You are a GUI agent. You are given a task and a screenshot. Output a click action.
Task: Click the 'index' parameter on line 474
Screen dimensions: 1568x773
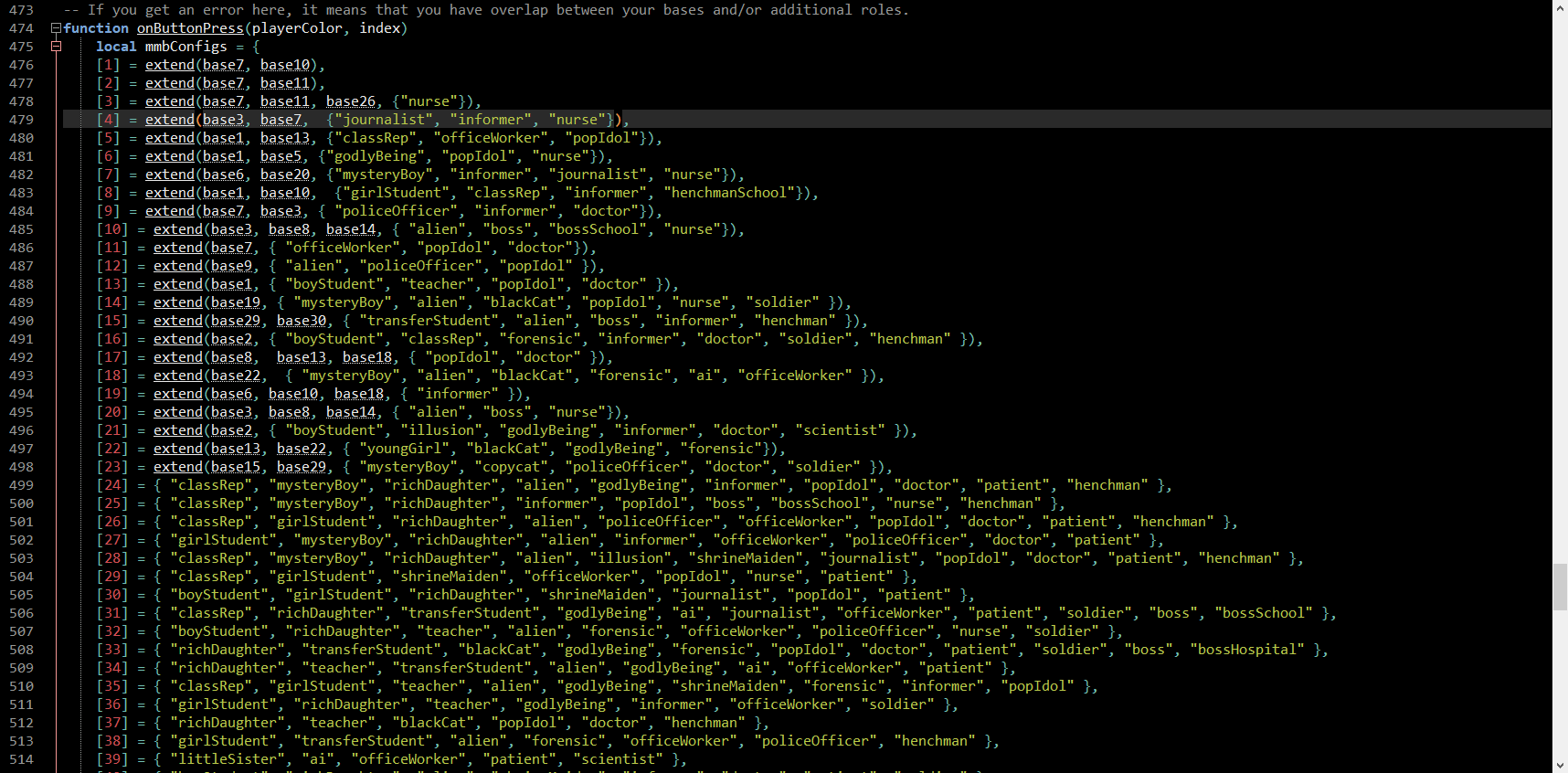[x=379, y=28]
